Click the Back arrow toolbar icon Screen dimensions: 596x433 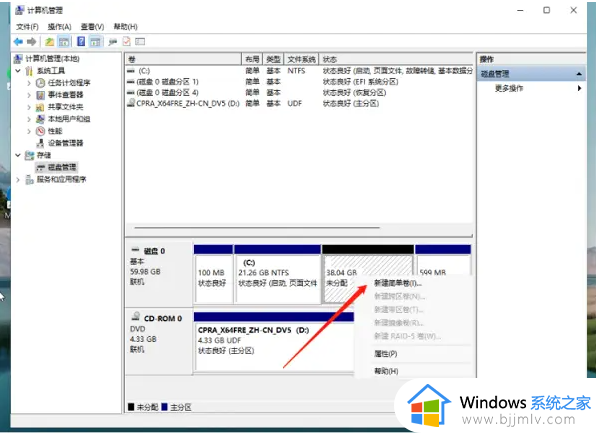coord(18,42)
